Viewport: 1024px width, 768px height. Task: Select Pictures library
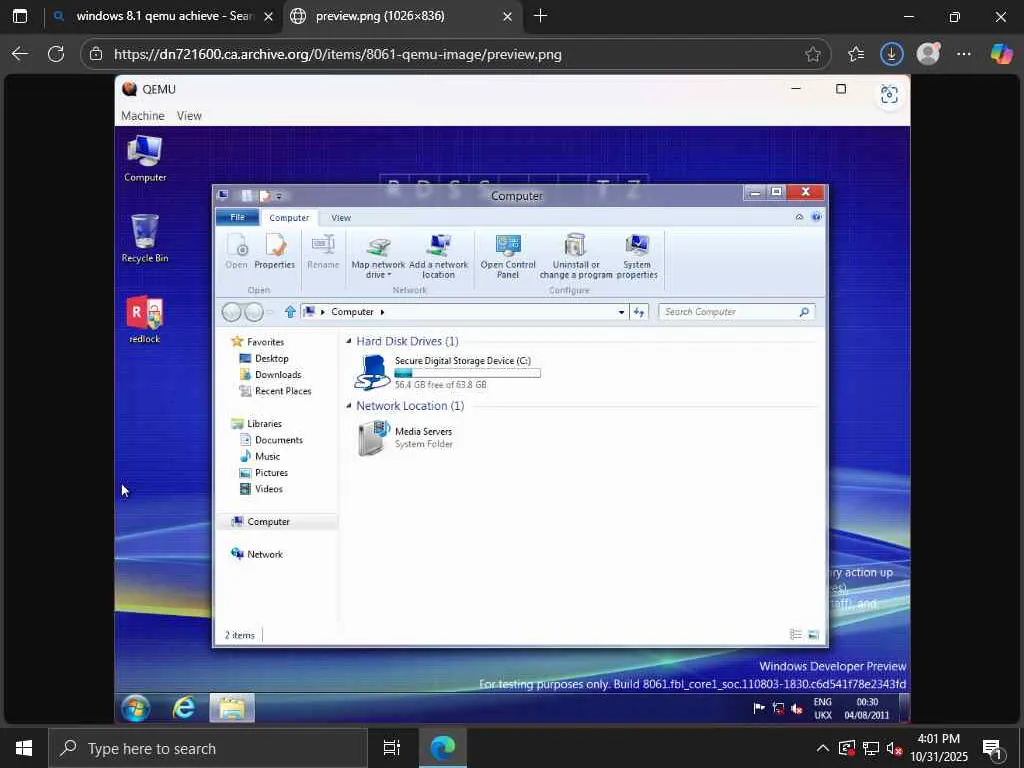click(x=271, y=472)
